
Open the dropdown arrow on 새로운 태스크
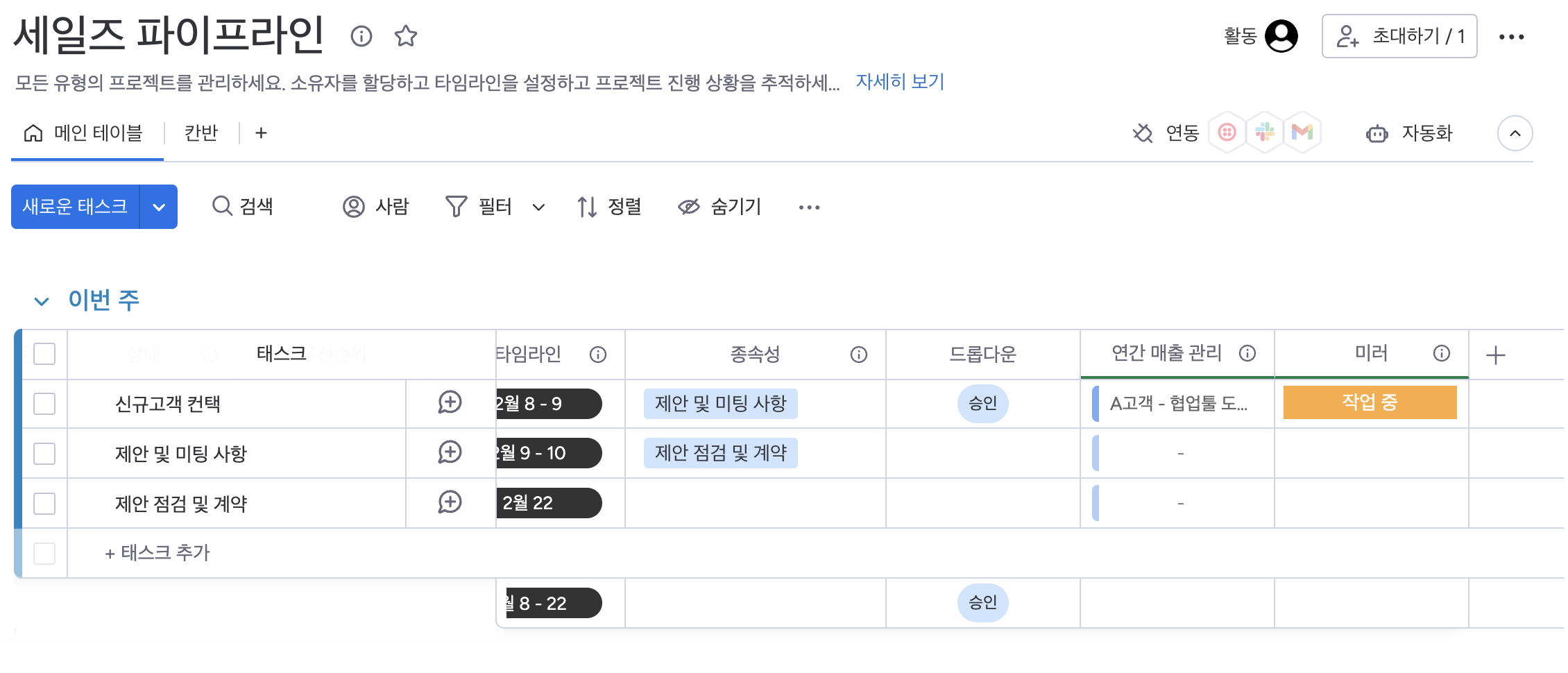pyautogui.click(x=159, y=207)
